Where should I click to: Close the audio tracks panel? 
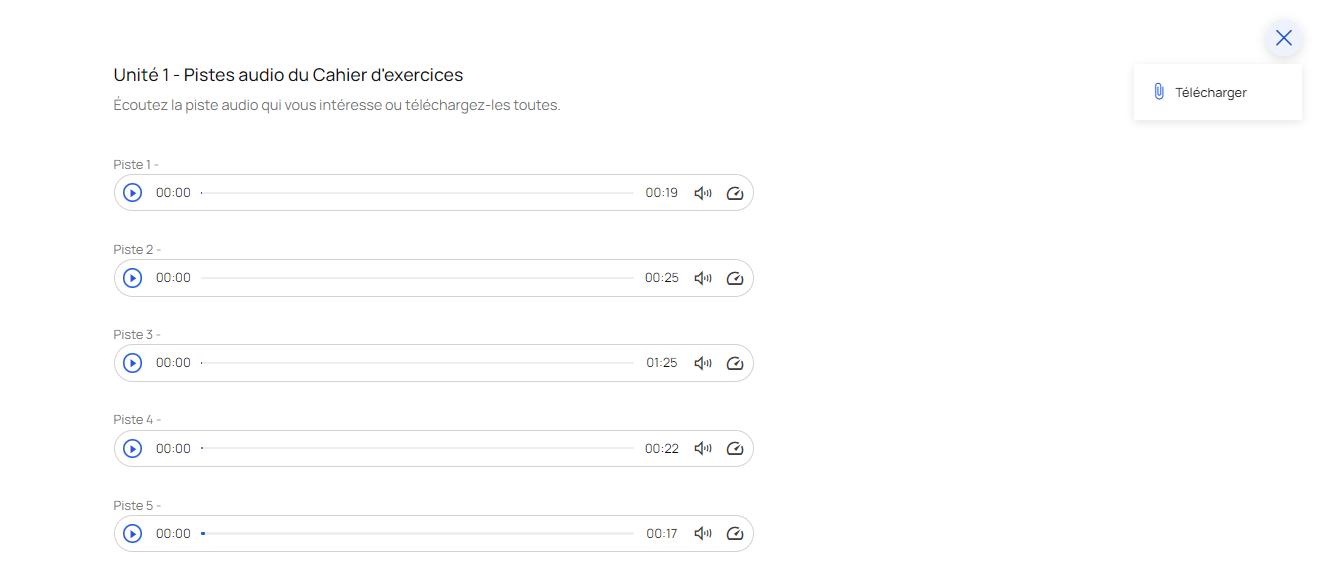tap(1284, 38)
